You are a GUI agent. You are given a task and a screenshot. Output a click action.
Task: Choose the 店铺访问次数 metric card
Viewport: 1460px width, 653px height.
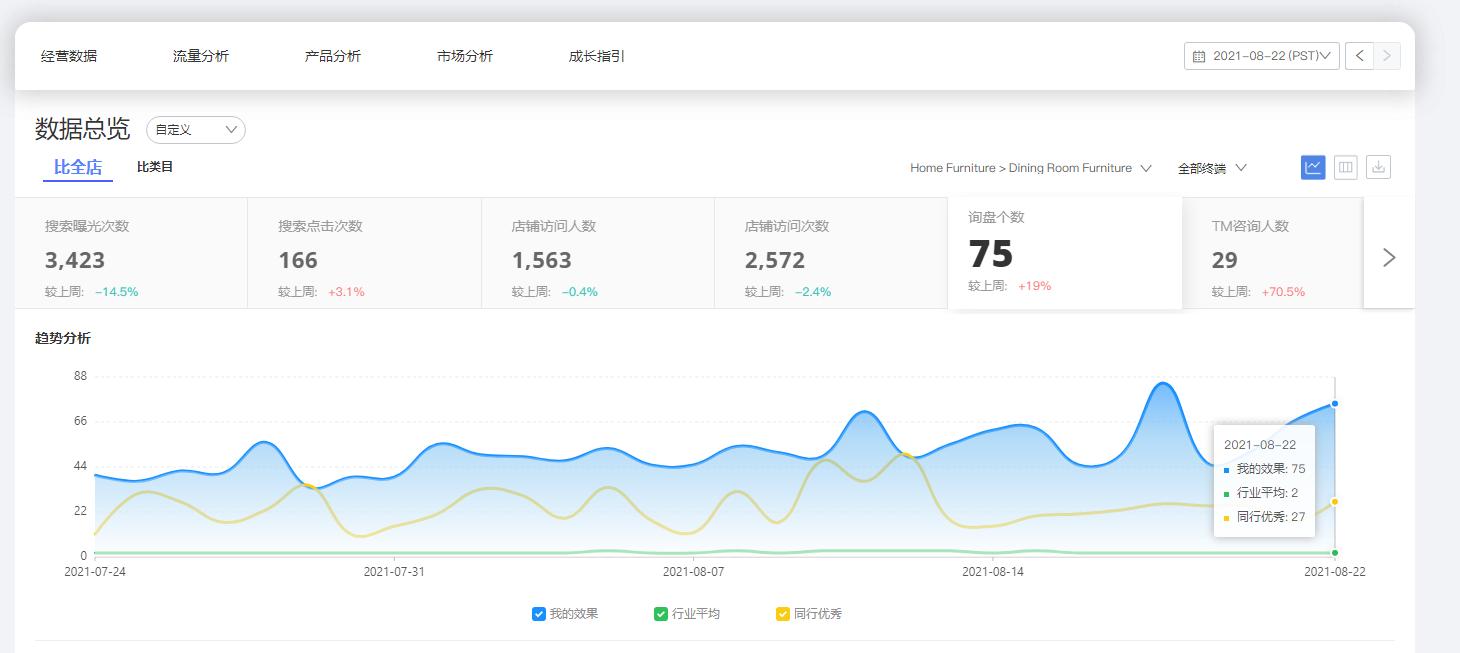pos(831,253)
